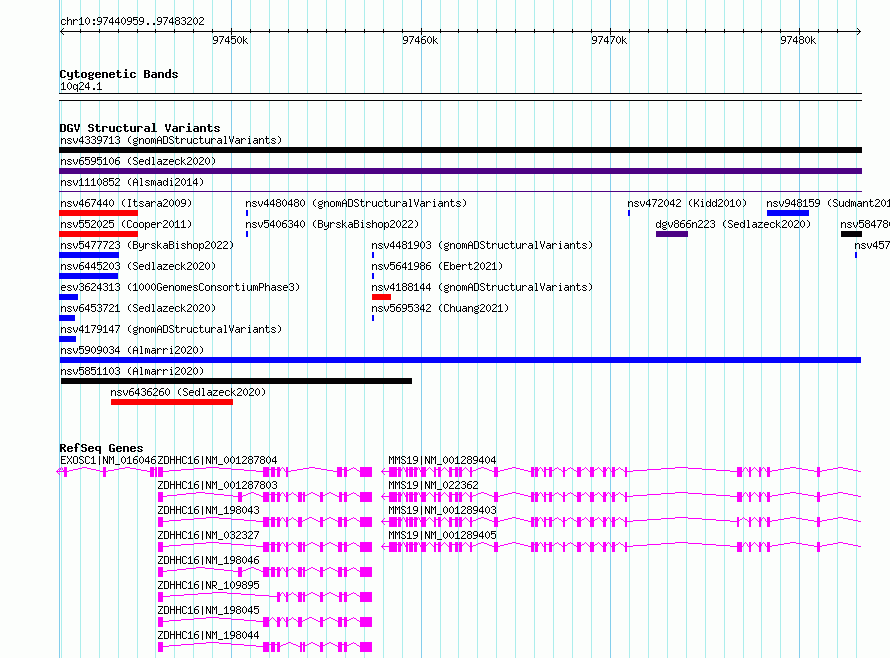Click black bar of nsv4339713
This screenshot has height=658, width=890.
460,150
